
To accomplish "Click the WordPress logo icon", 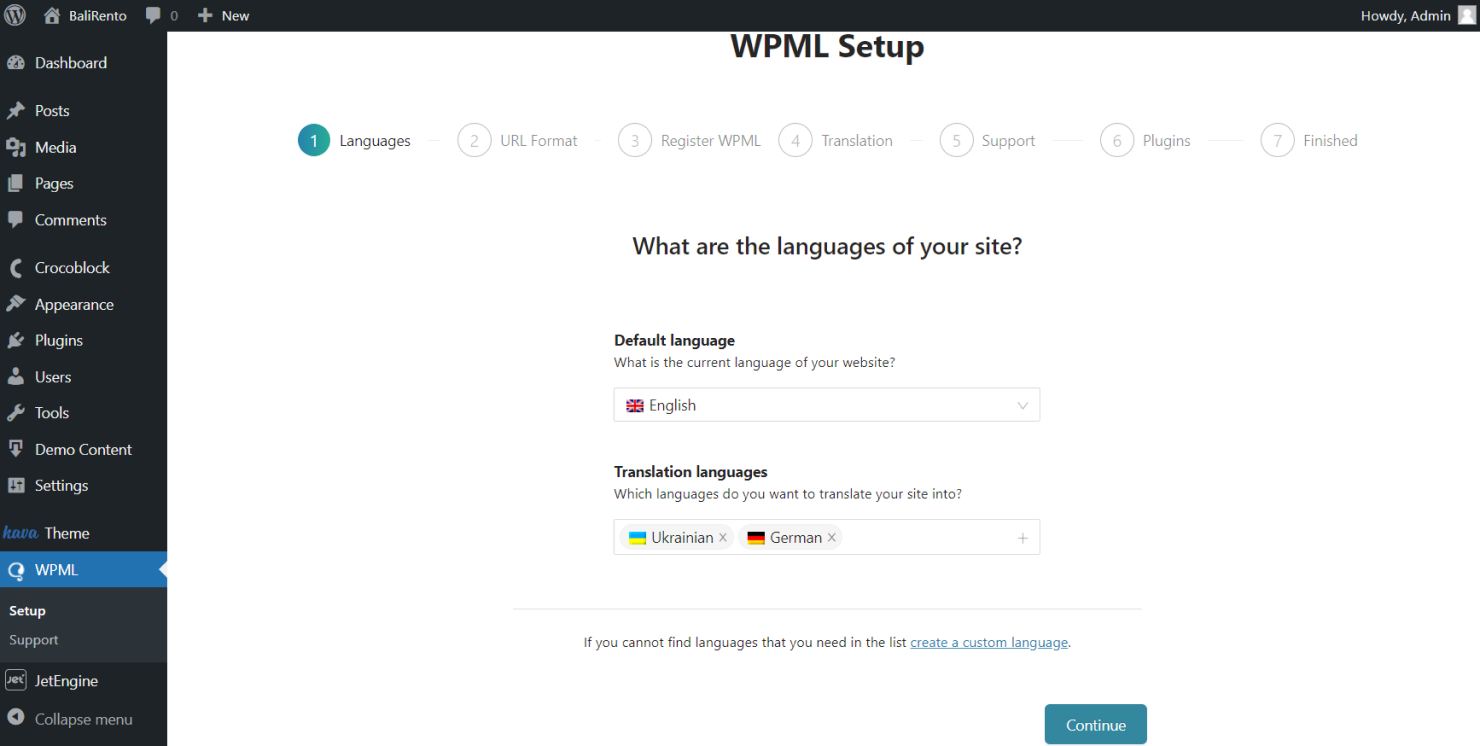I will (x=15, y=15).
